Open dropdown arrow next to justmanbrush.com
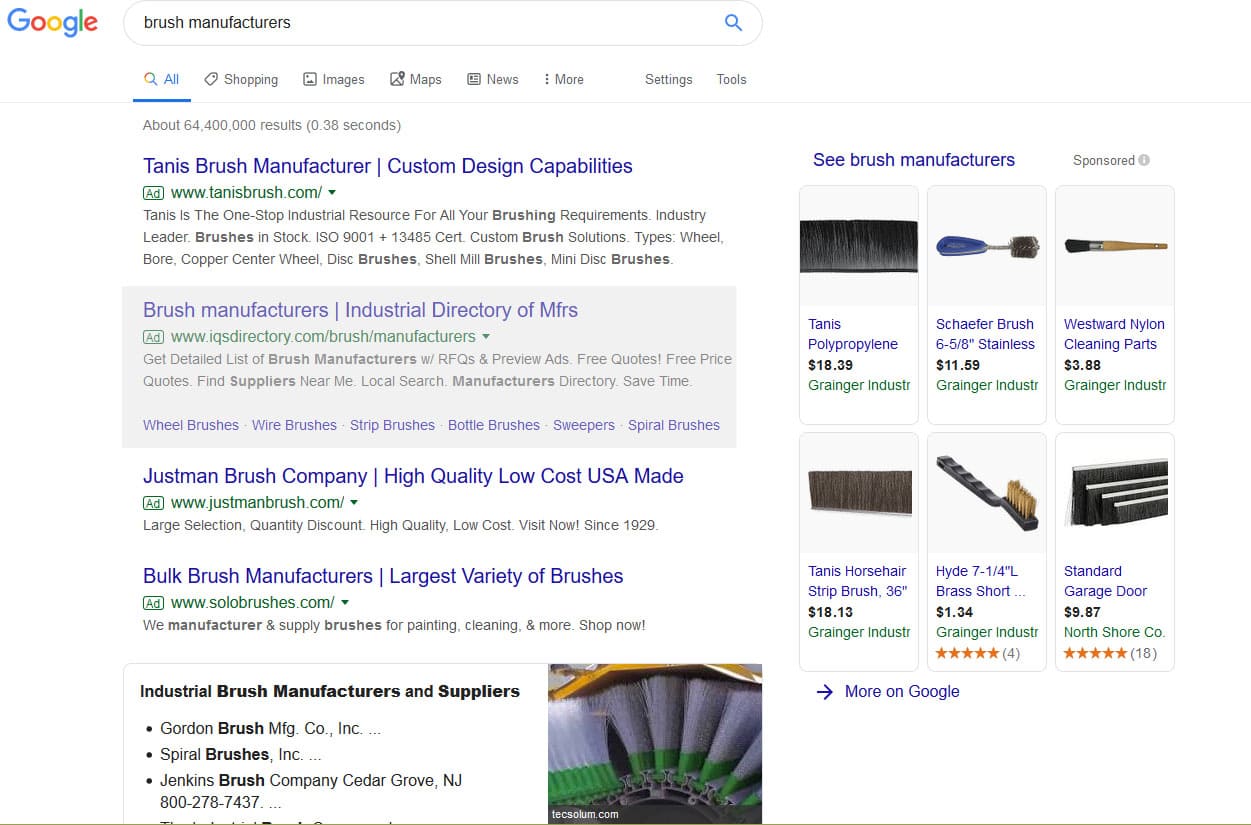The width and height of the screenshot is (1251, 825). (x=354, y=503)
